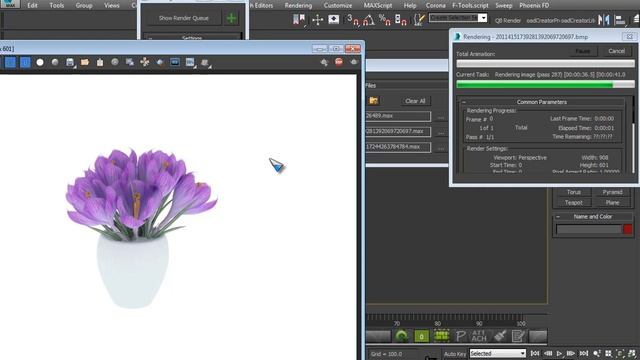Screen dimensions: 640x360
Task: Click the object name input field
Action: click(x=589, y=229)
